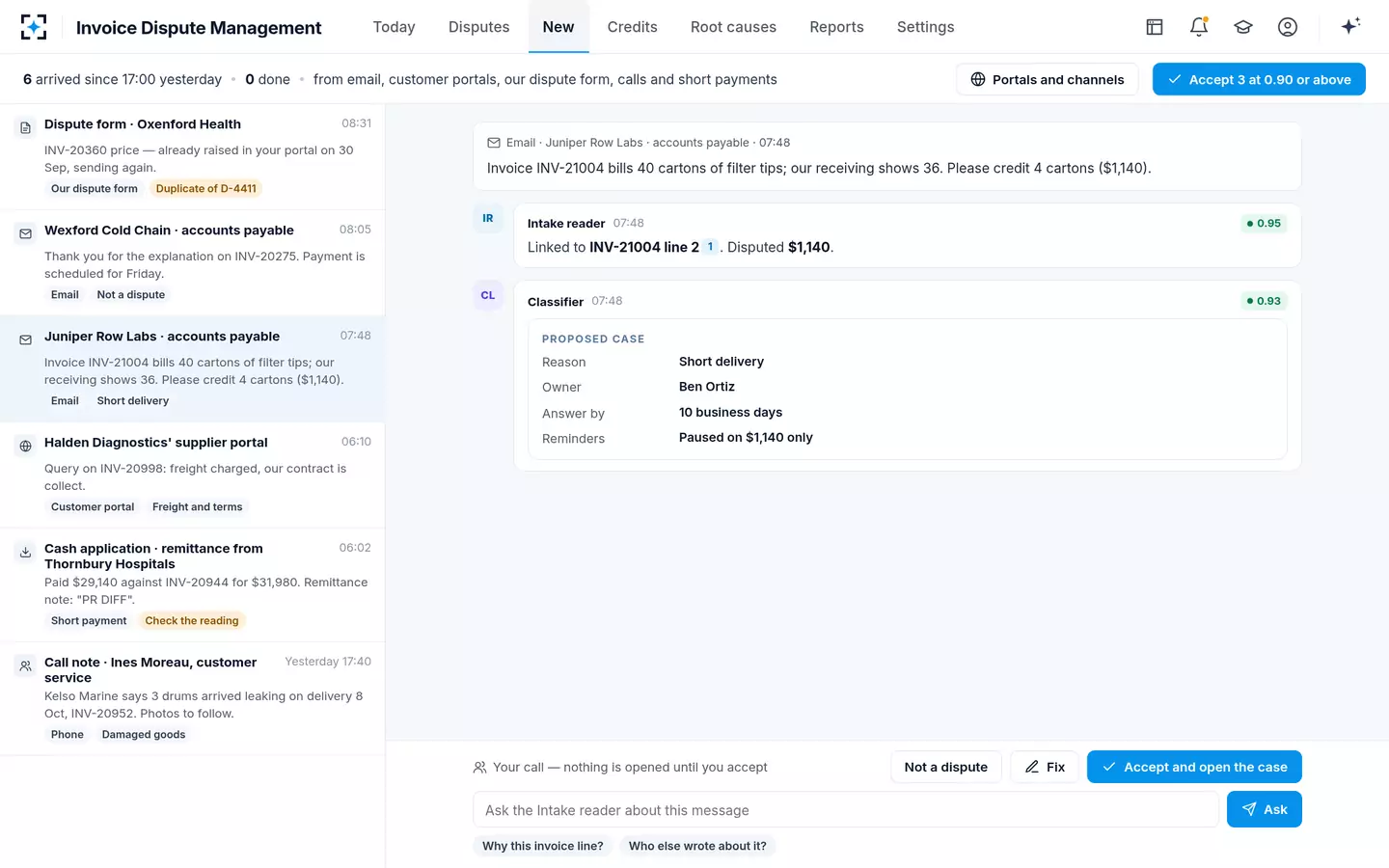
Task: Open Portals and channels
Action: [x=1048, y=79]
